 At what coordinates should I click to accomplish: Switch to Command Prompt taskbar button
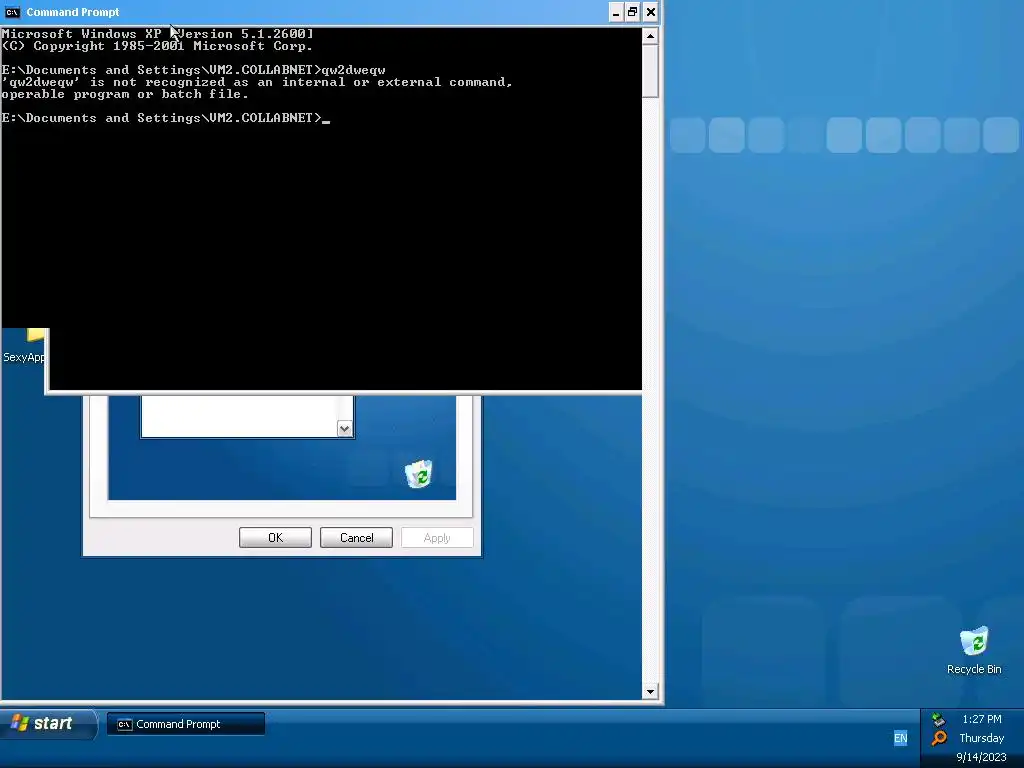coord(185,724)
